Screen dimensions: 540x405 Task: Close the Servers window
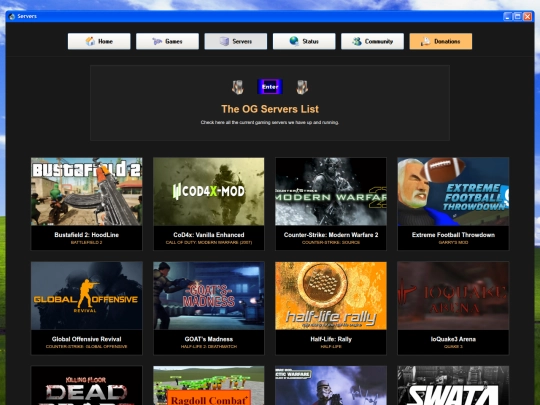click(528, 17)
